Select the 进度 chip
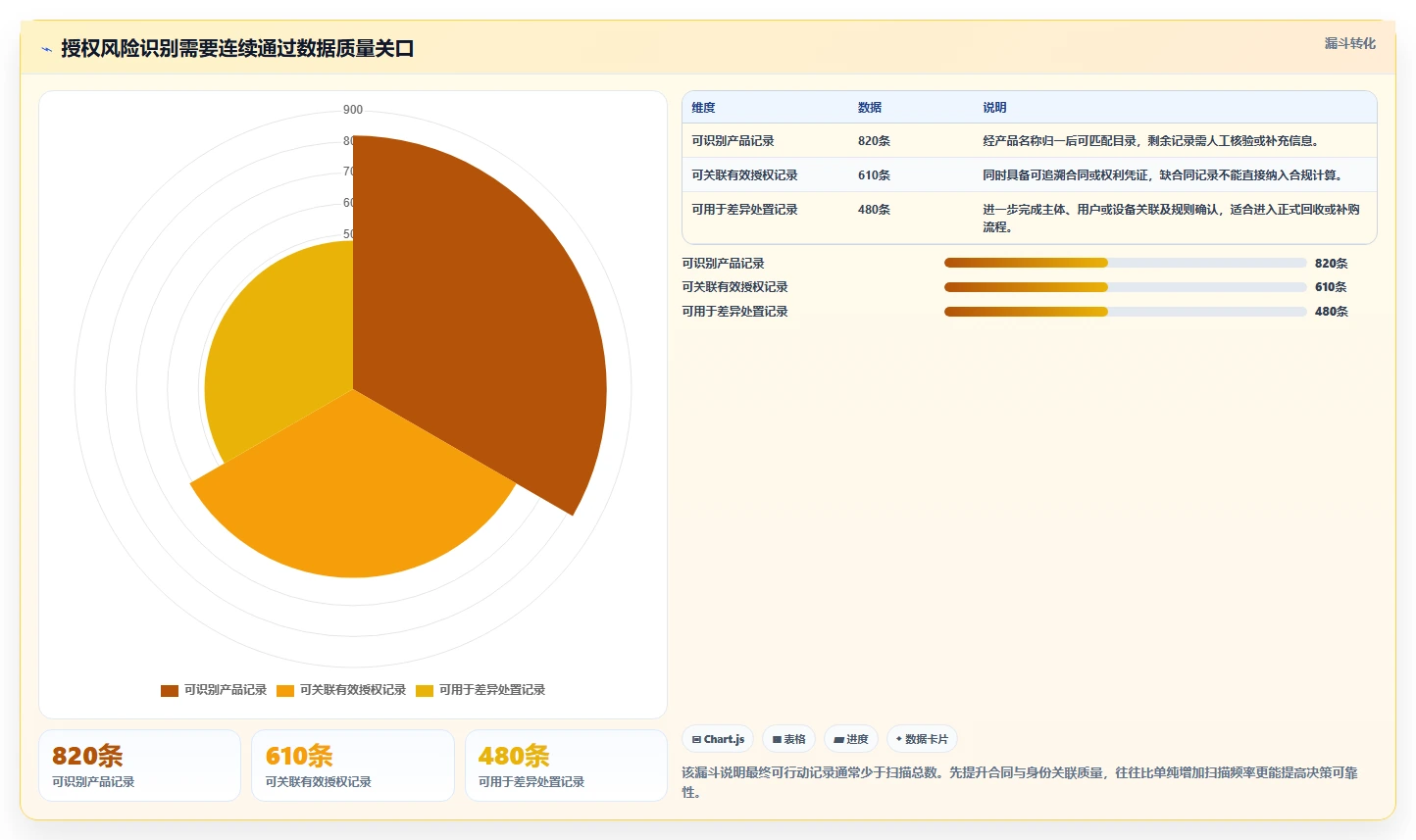 pos(851,739)
